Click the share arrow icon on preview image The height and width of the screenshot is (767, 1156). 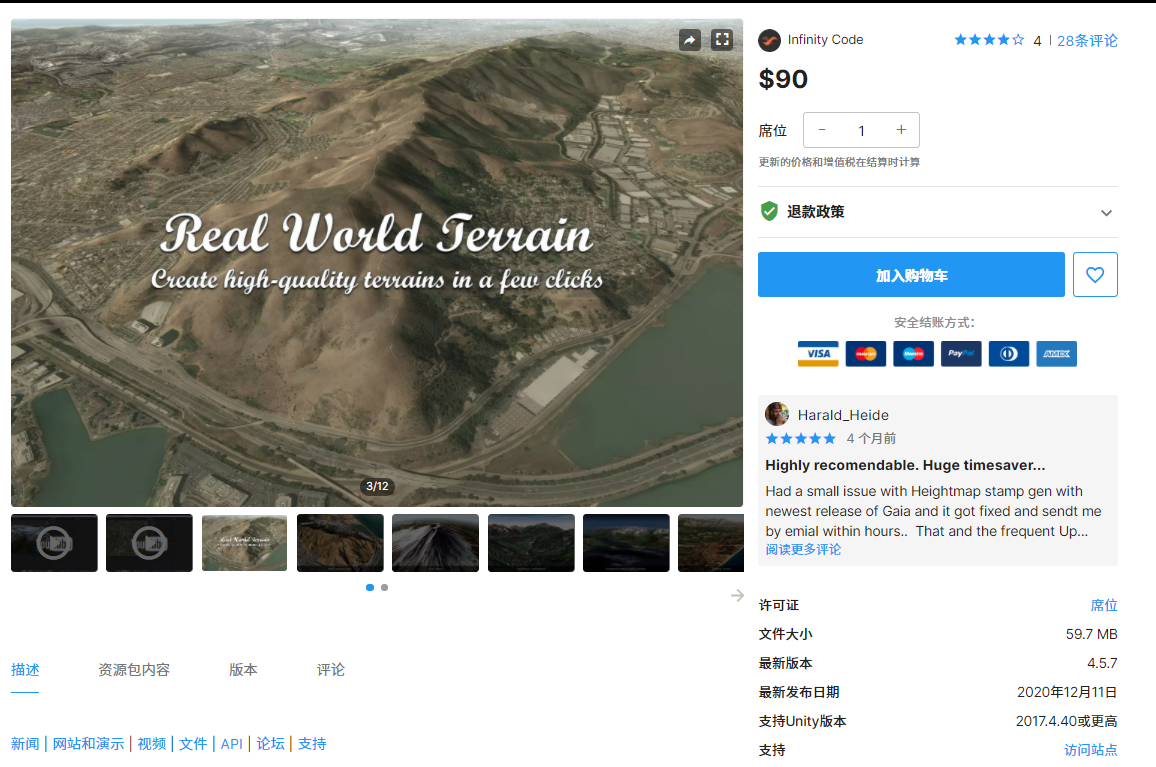tap(690, 40)
